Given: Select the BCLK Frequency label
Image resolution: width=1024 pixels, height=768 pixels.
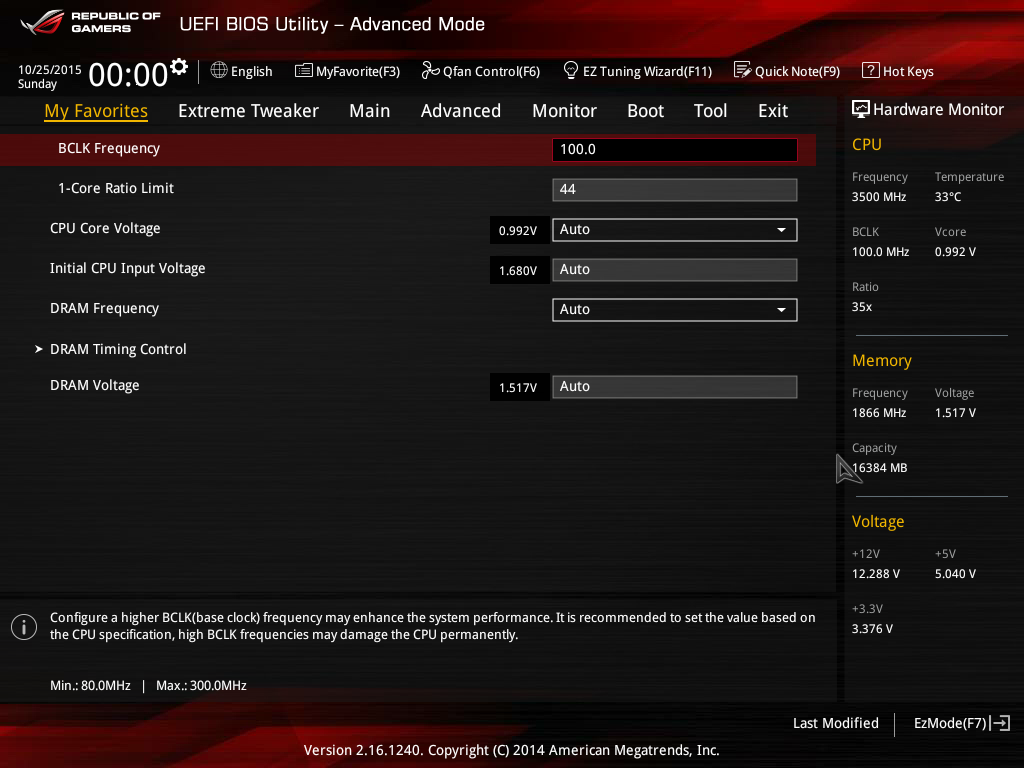Looking at the screenshot, I should [109, 149].
